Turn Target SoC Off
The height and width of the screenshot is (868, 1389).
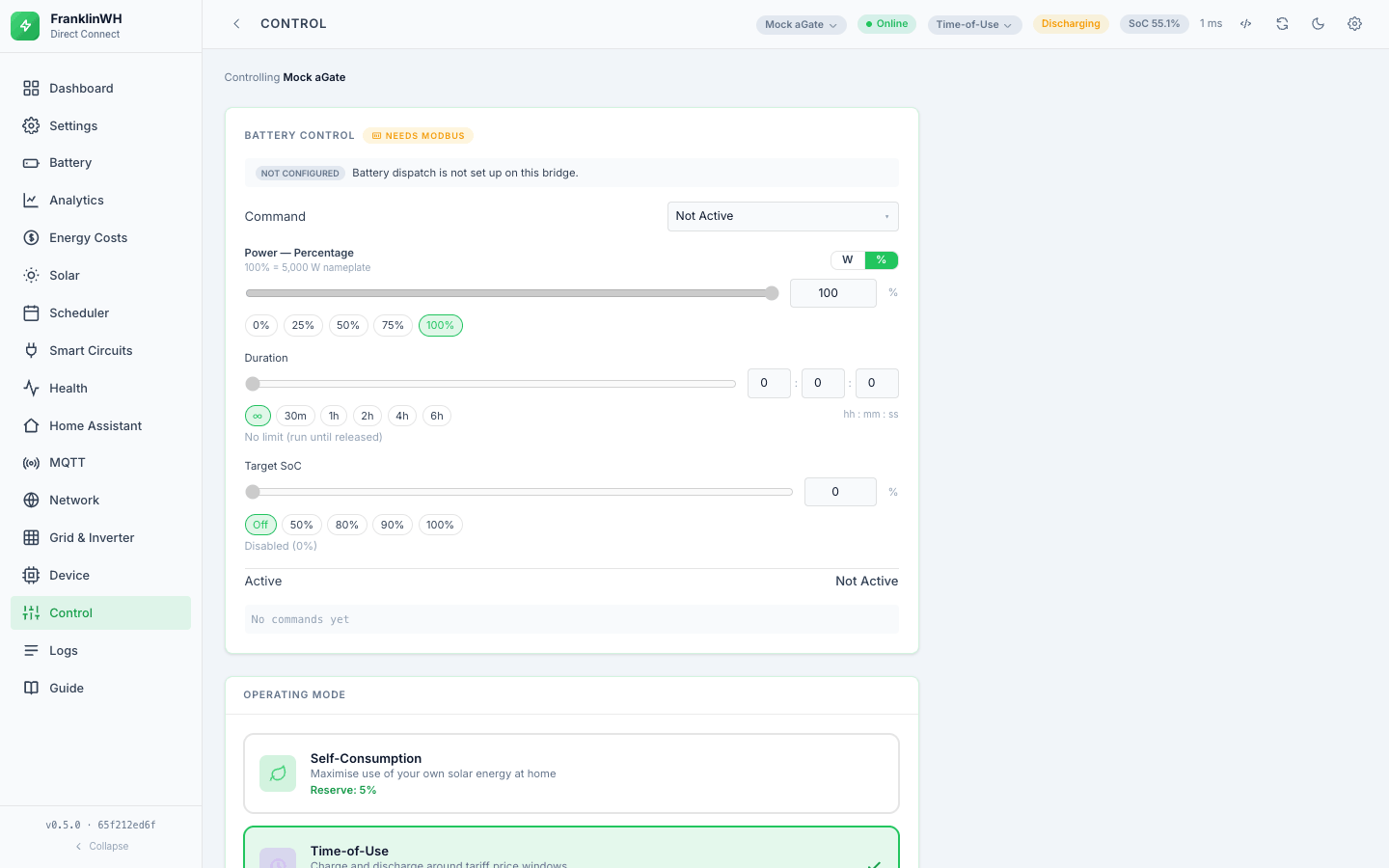260,526
